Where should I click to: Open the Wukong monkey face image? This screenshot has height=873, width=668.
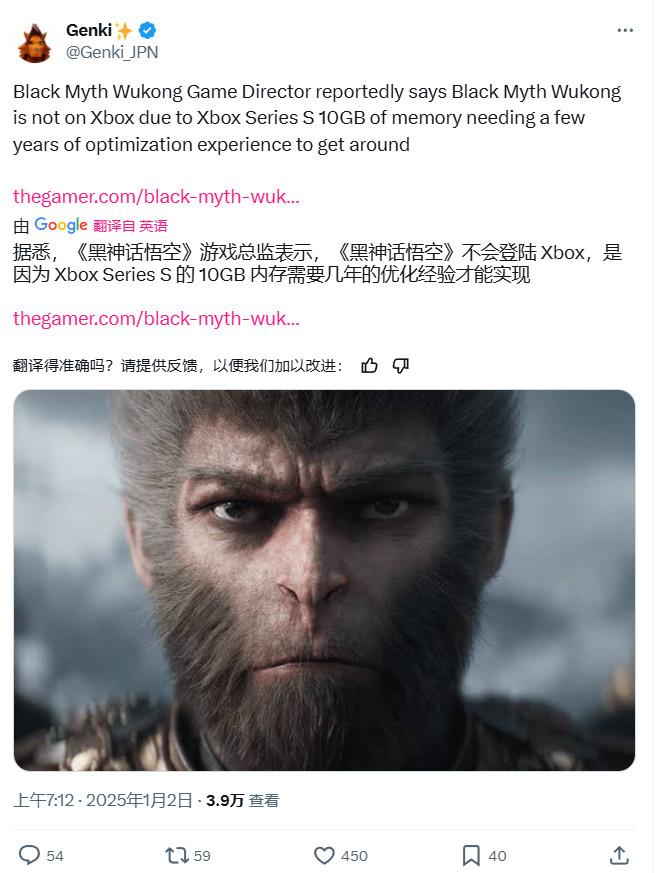point(324,580)
